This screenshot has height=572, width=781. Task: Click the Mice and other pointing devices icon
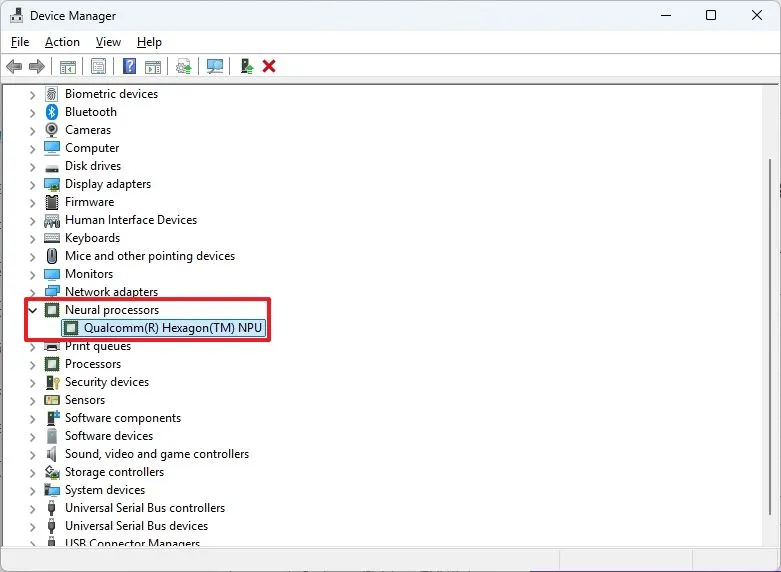[x=52, y=256]
